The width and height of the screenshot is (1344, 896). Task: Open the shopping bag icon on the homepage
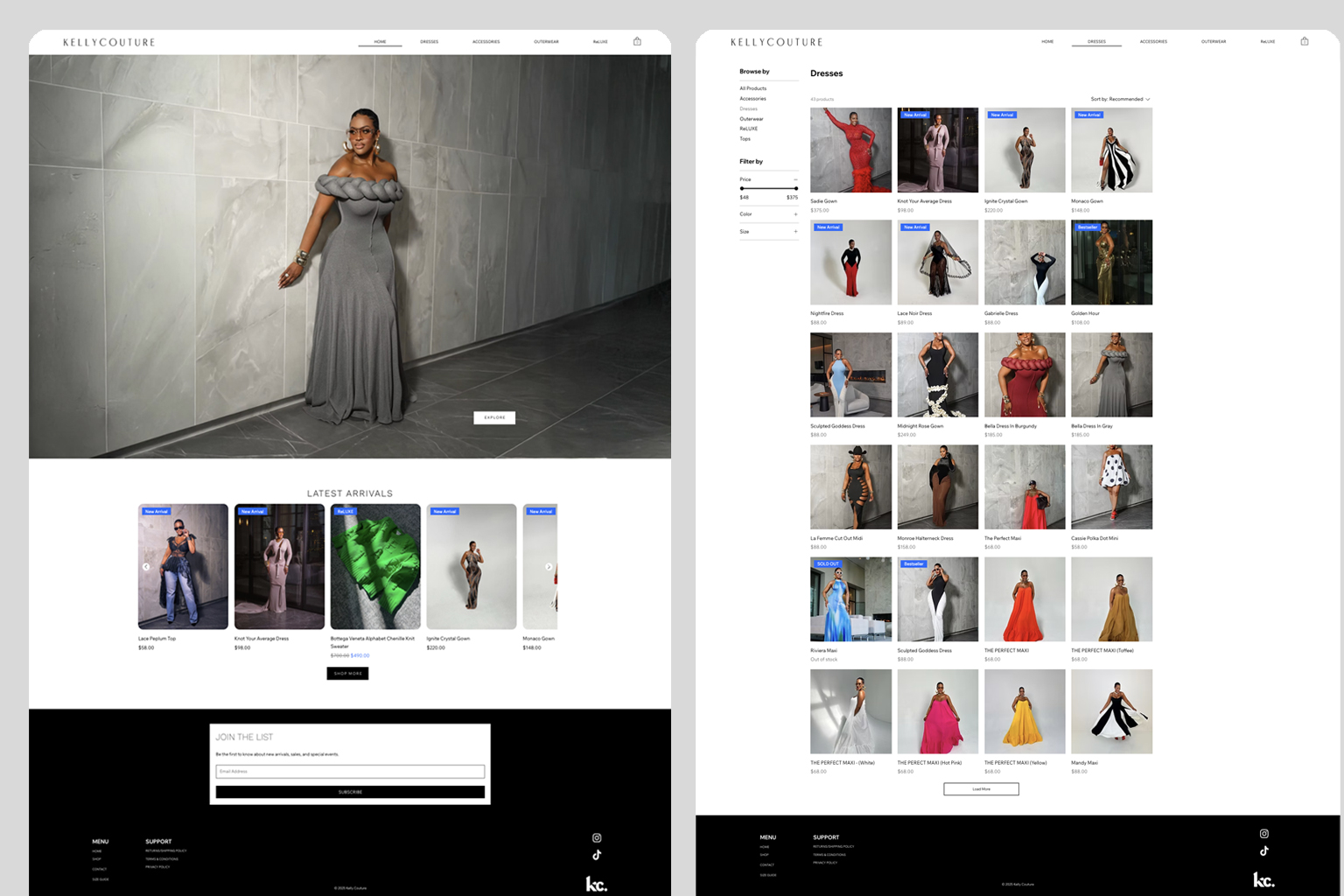(x=637, y=40)
